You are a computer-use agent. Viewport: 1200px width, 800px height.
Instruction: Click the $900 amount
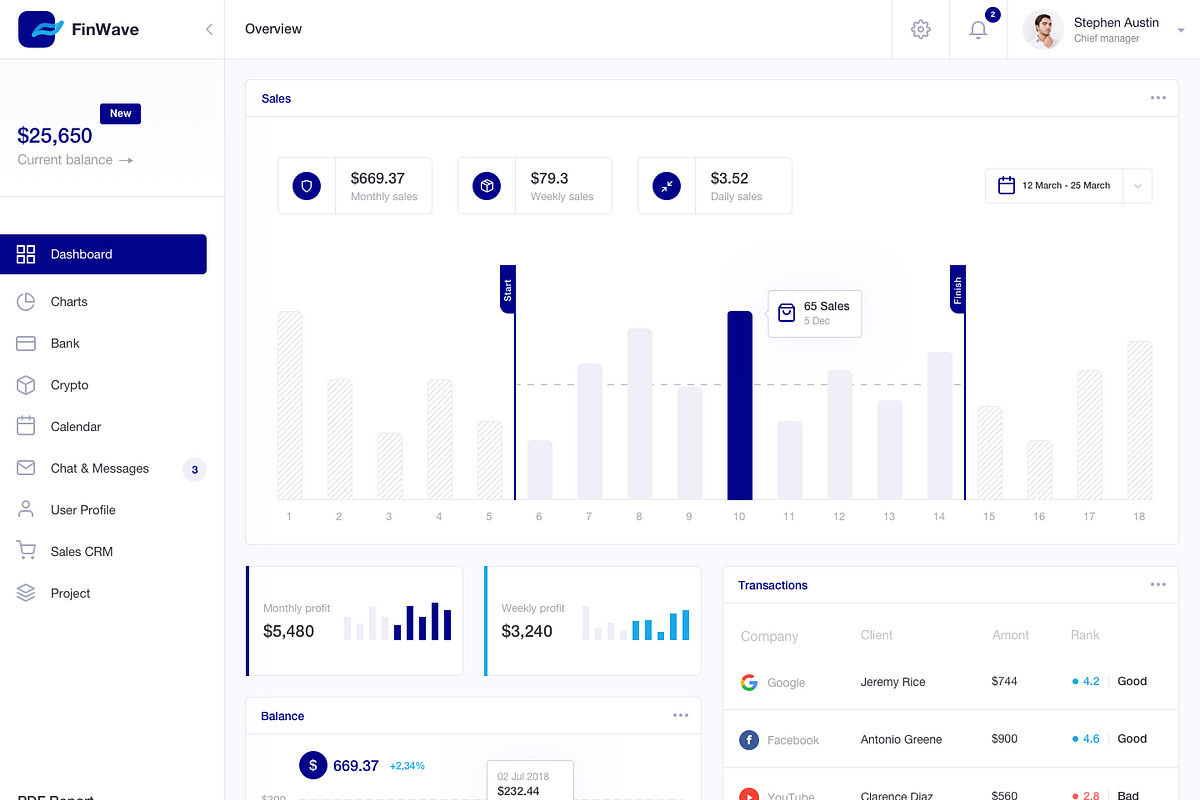click(x=1004, y=739)
